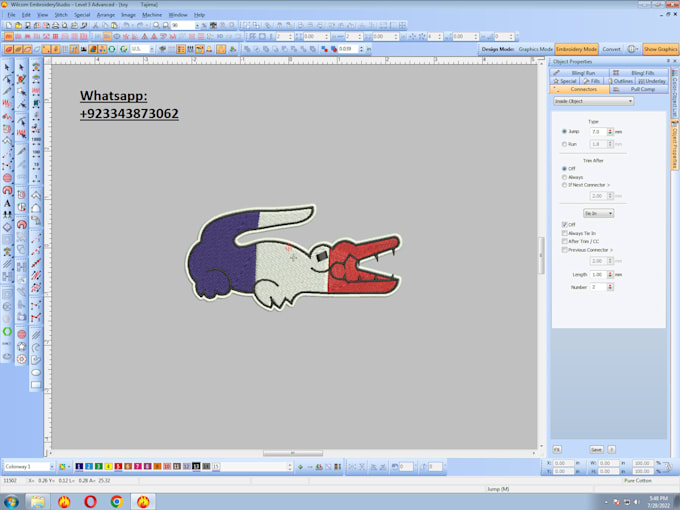Click the Help question mark button
This screenshot has width=680, height=510.
(x=611, y=450)
